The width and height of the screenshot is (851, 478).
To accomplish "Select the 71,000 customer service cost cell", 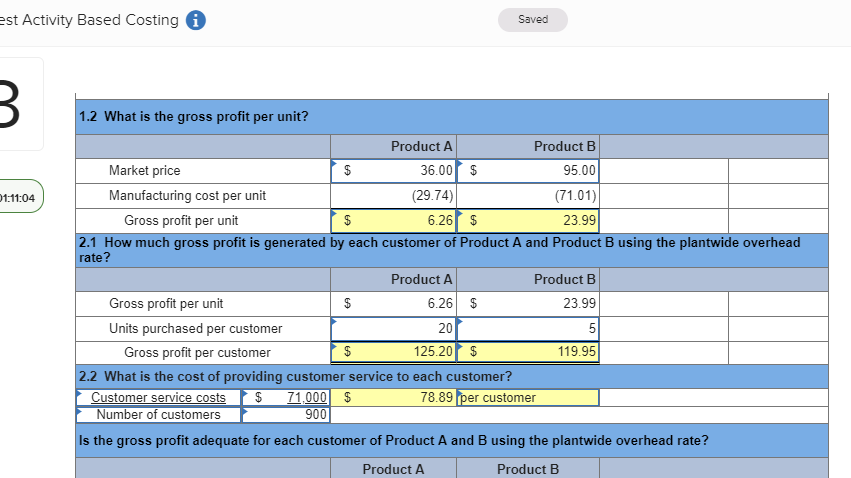I will pos(286,398).
